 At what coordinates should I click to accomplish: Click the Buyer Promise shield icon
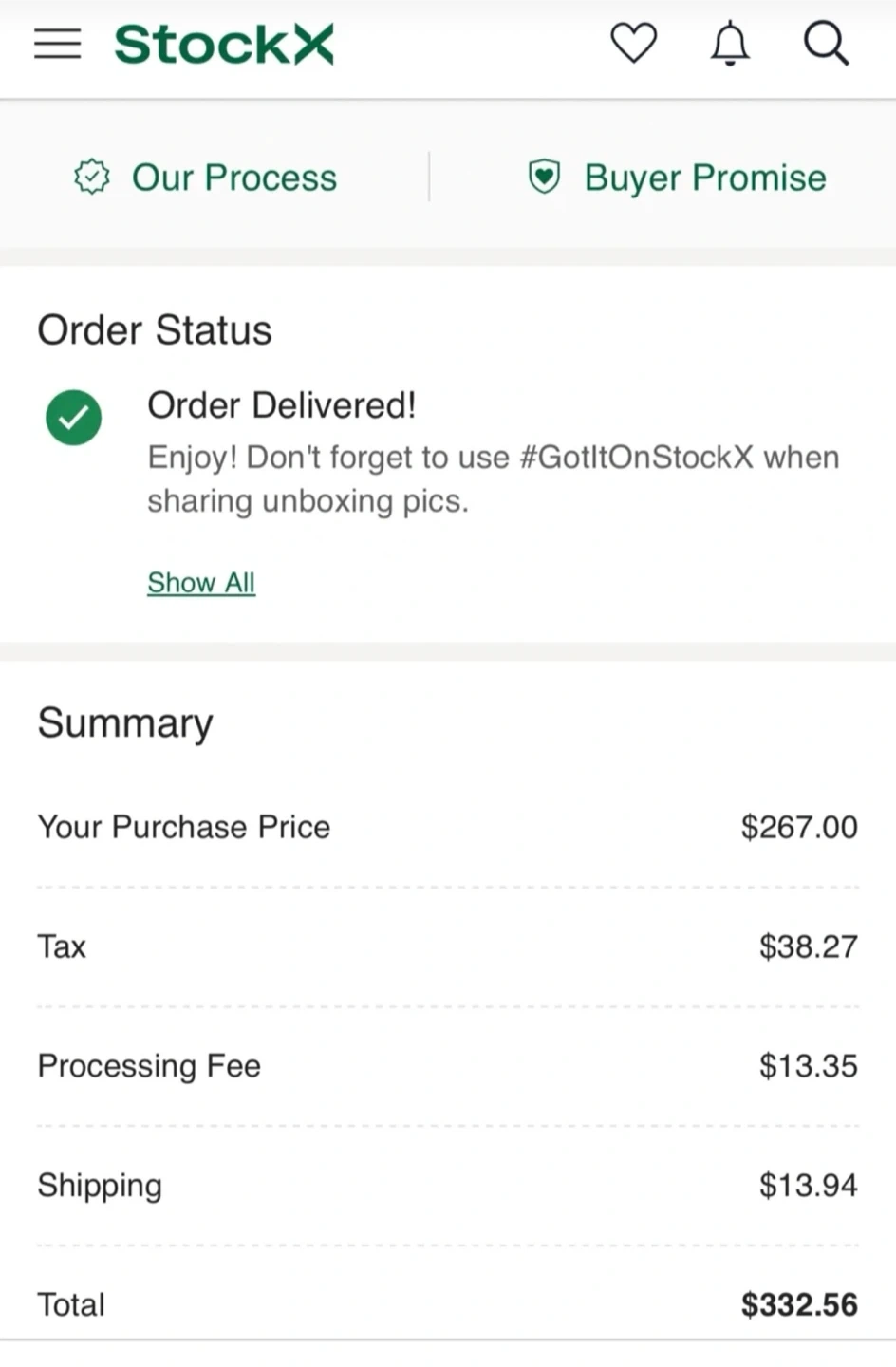click(544, 177)
